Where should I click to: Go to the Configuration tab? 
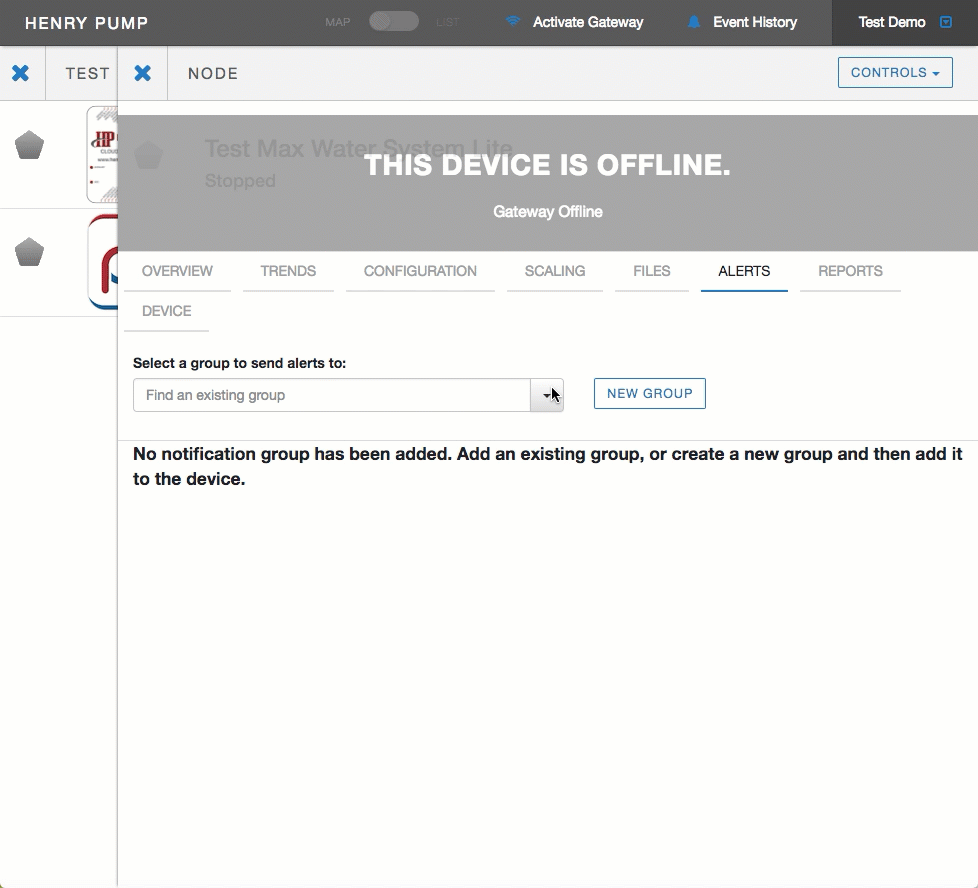[x=420, y=271]
